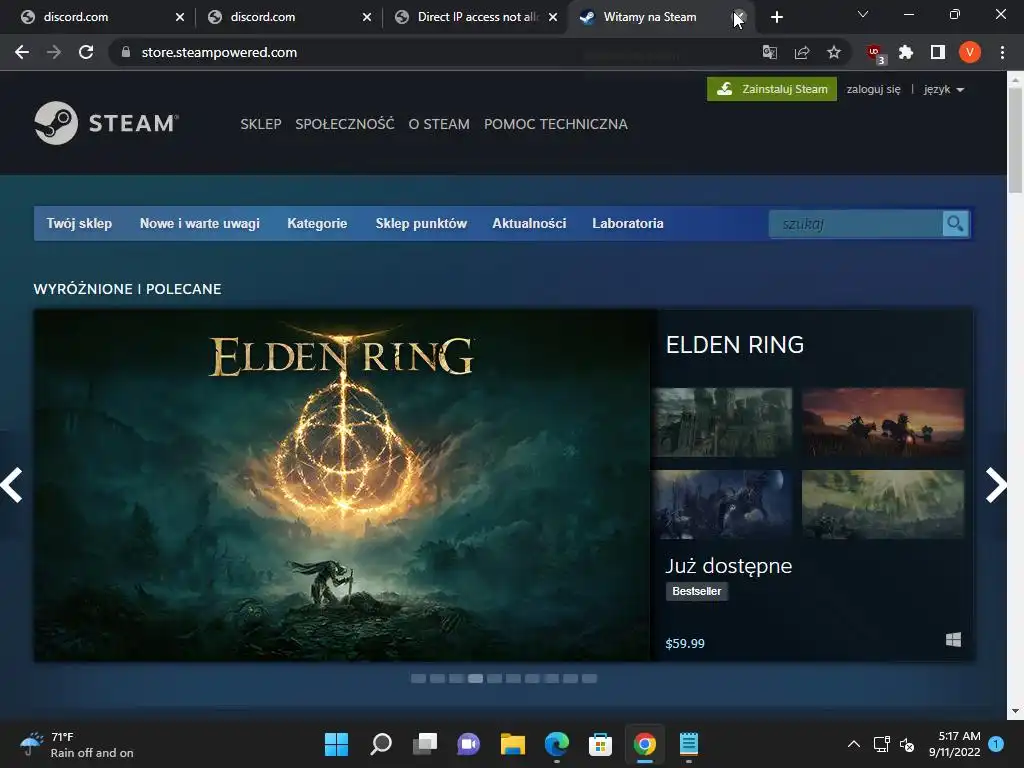Open File Explorer from the taskbar

click(513, 744)
